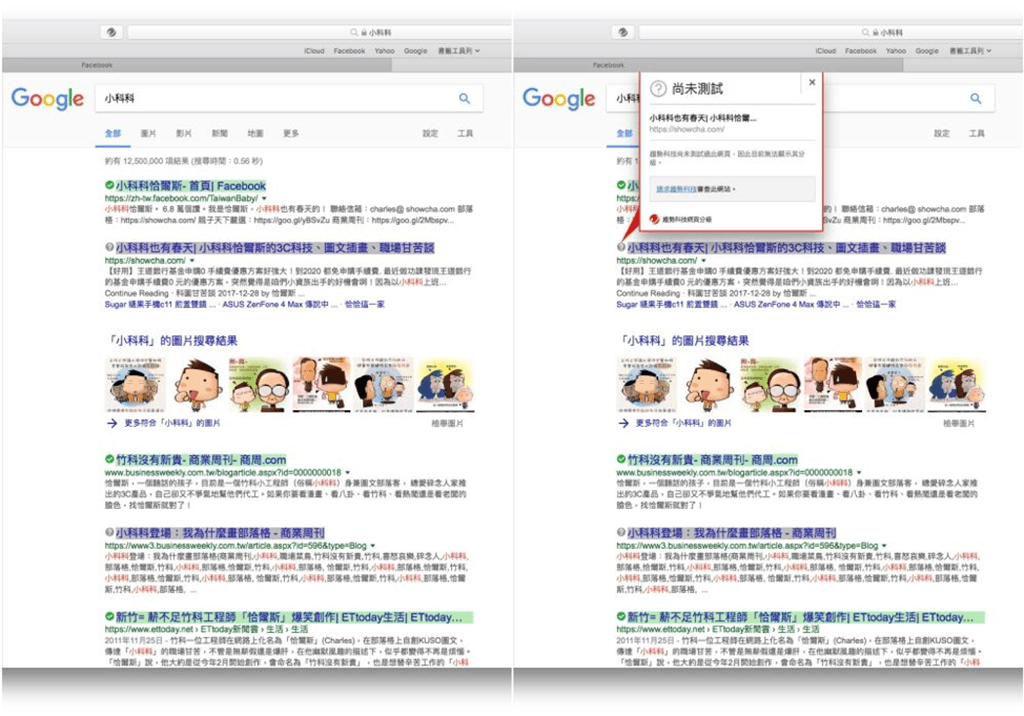Screen dimensions: 1024x716
Task: Open 小科科登場 商業周刊 result in right window
Action: pyautogui.click(x=731, y=532)
